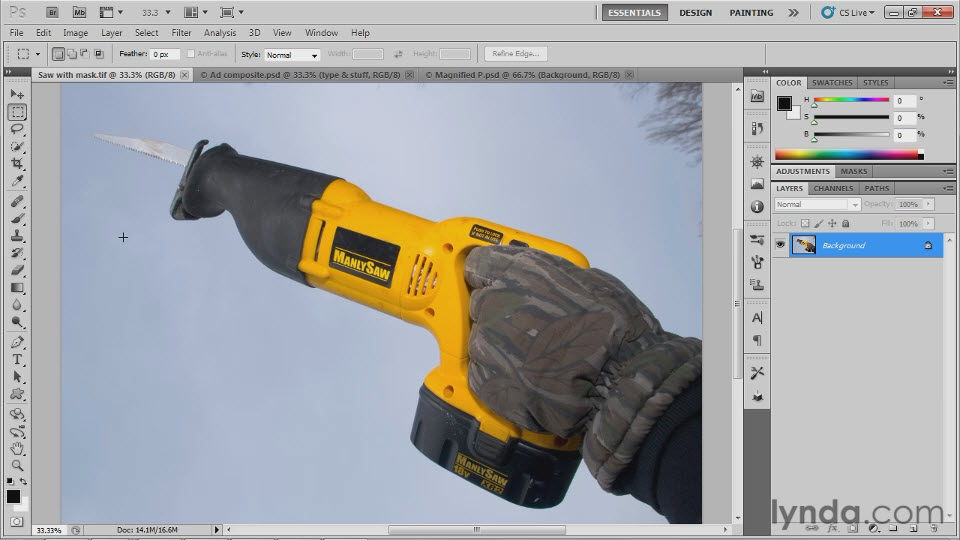Switch to Ad composite.psd document tab
960x540 pixels.
304,75
